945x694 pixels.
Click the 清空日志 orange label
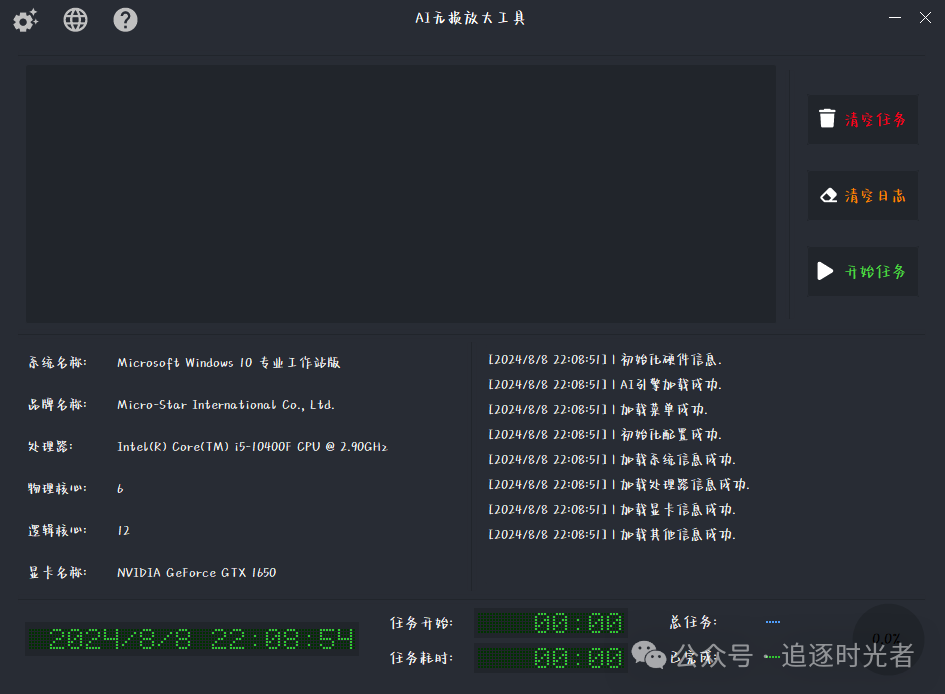coord(874,195)
